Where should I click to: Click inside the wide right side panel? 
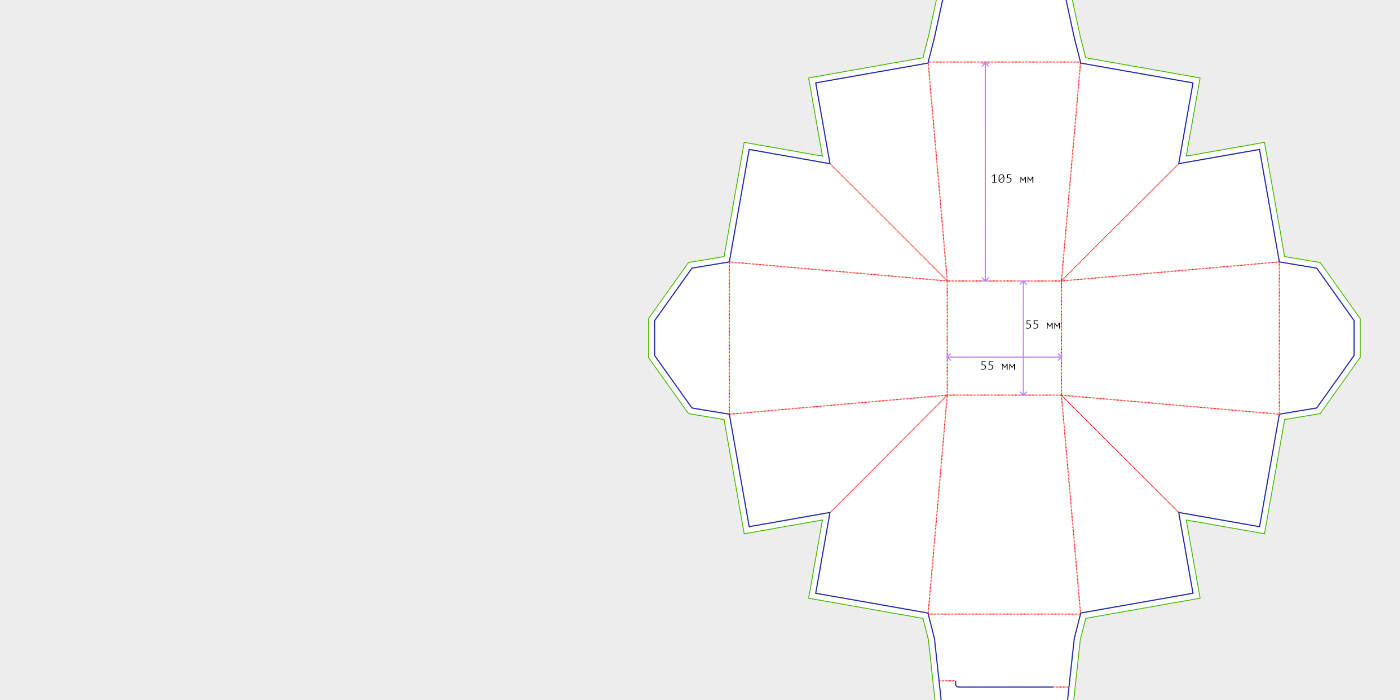pos(1170,338)
